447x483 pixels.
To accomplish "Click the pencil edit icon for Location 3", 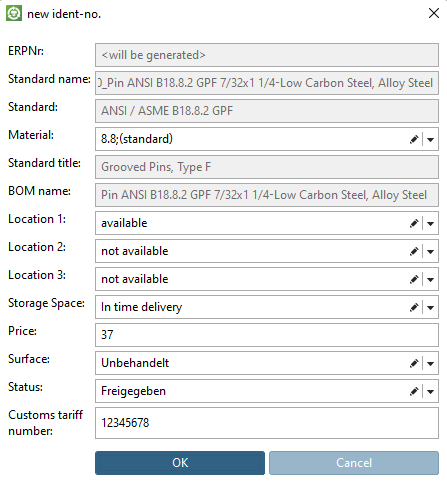I will [414, 279].
